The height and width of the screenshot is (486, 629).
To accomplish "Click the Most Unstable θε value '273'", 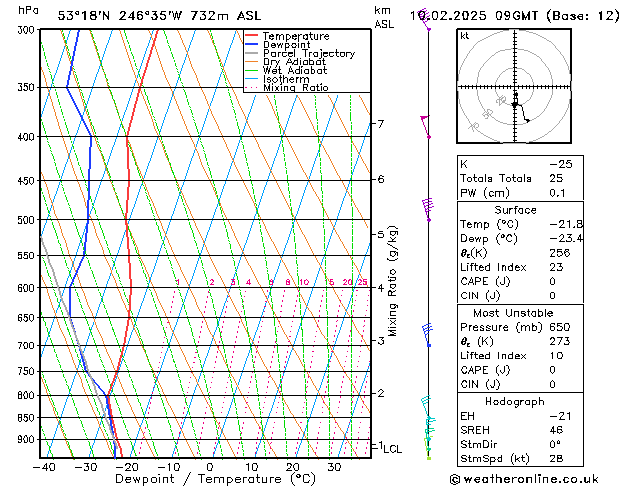I will coord(560,341).
